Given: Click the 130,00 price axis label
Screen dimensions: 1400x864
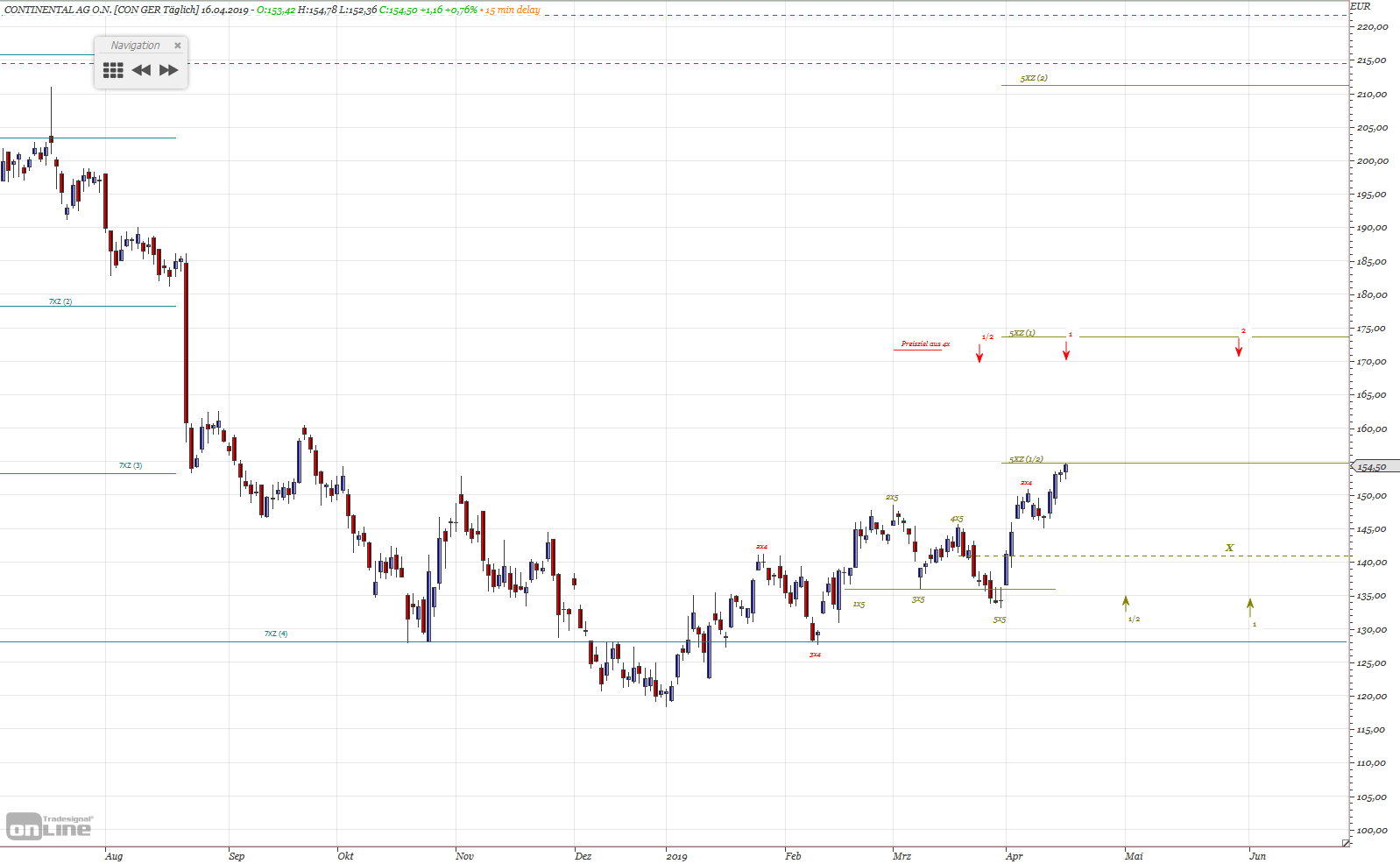Looking at the screenshot, I should tap(1372, 630).
